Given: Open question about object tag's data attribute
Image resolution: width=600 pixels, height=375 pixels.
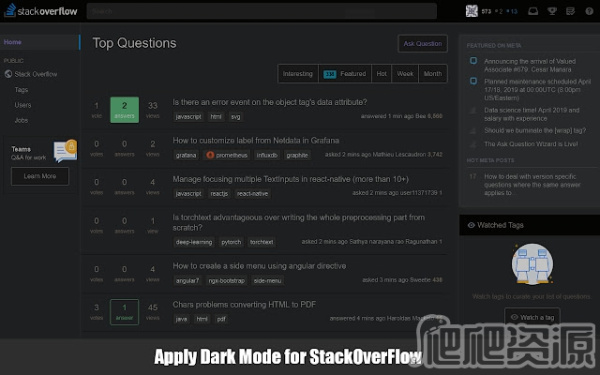Looking at the screenshot, I should tap(269, 102).
